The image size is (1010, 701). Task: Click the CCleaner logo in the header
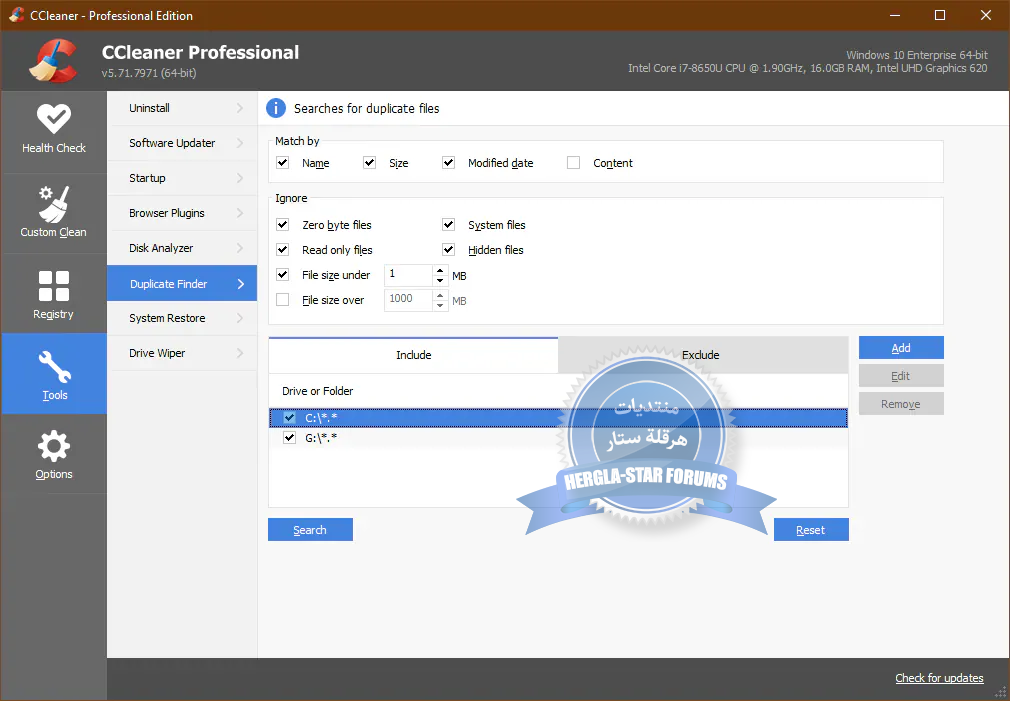(53, 61)
